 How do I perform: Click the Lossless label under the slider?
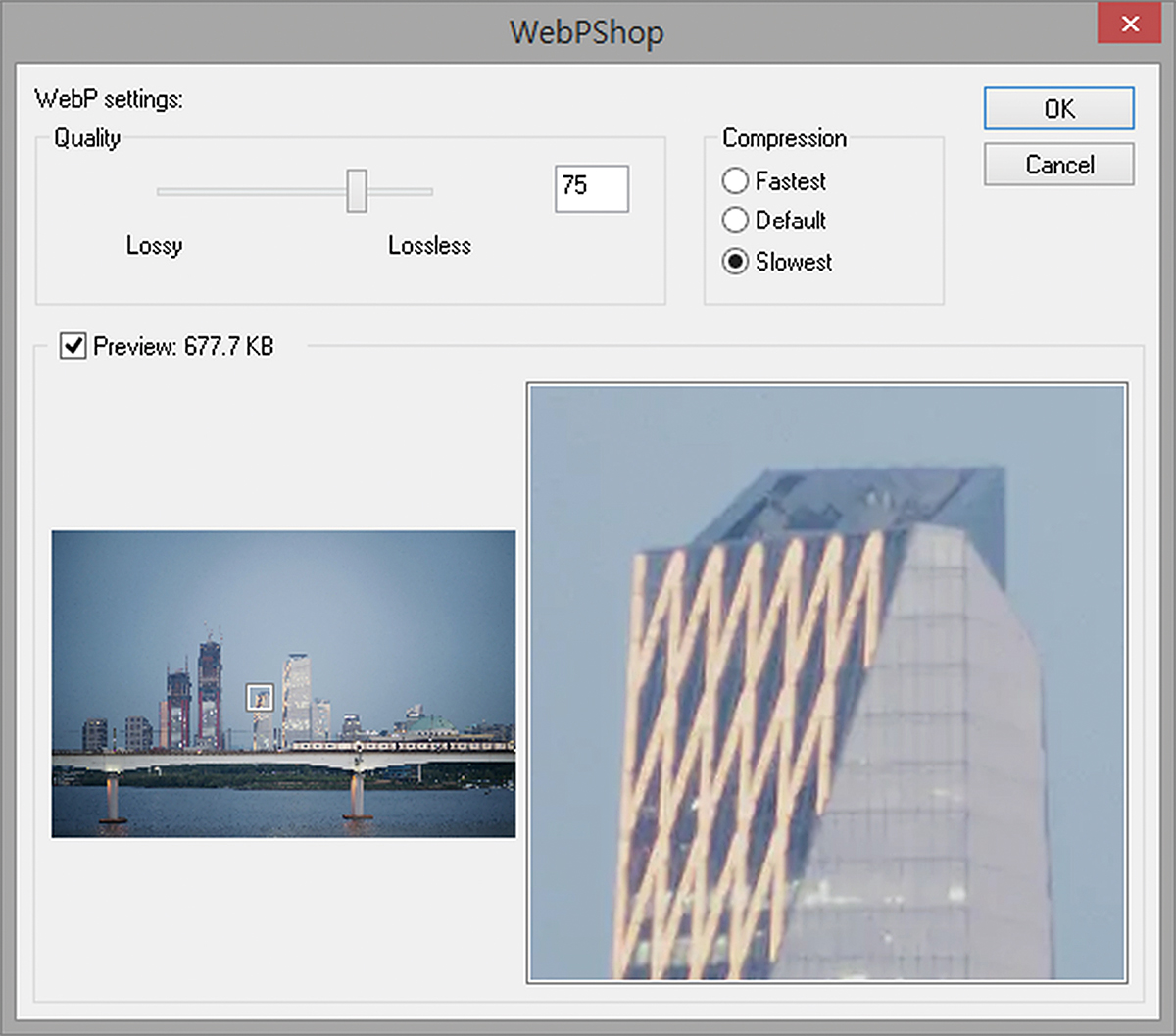click(429, 246)
